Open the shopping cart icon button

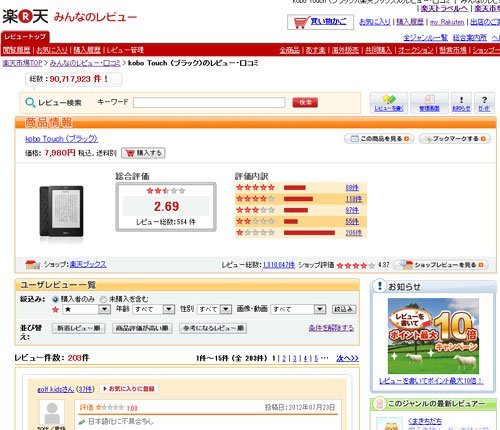pyautogui.click(x=320, y=22)
